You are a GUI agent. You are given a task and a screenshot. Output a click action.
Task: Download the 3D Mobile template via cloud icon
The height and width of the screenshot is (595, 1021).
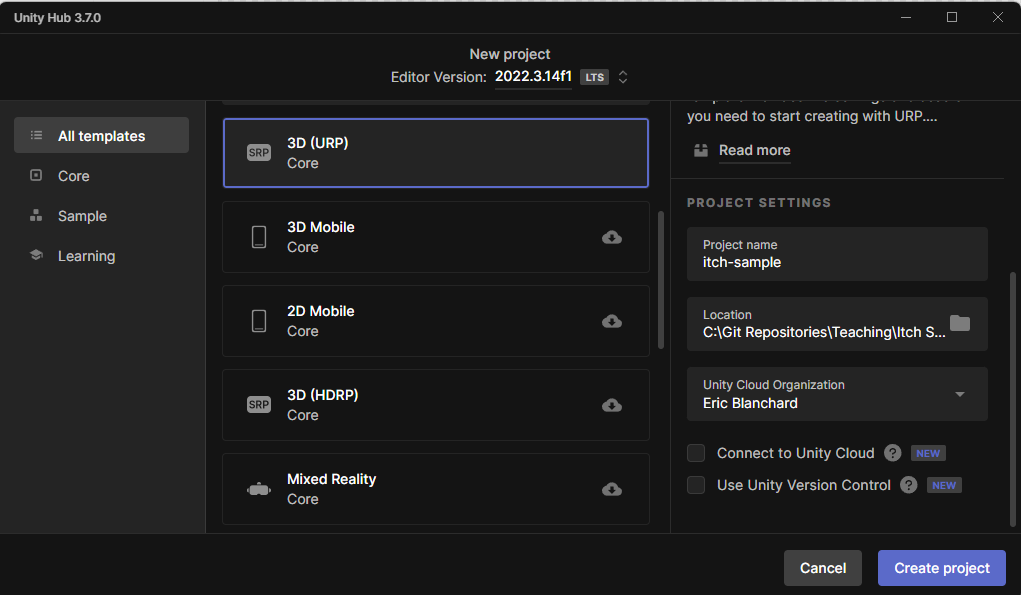(x=611, y=237)
